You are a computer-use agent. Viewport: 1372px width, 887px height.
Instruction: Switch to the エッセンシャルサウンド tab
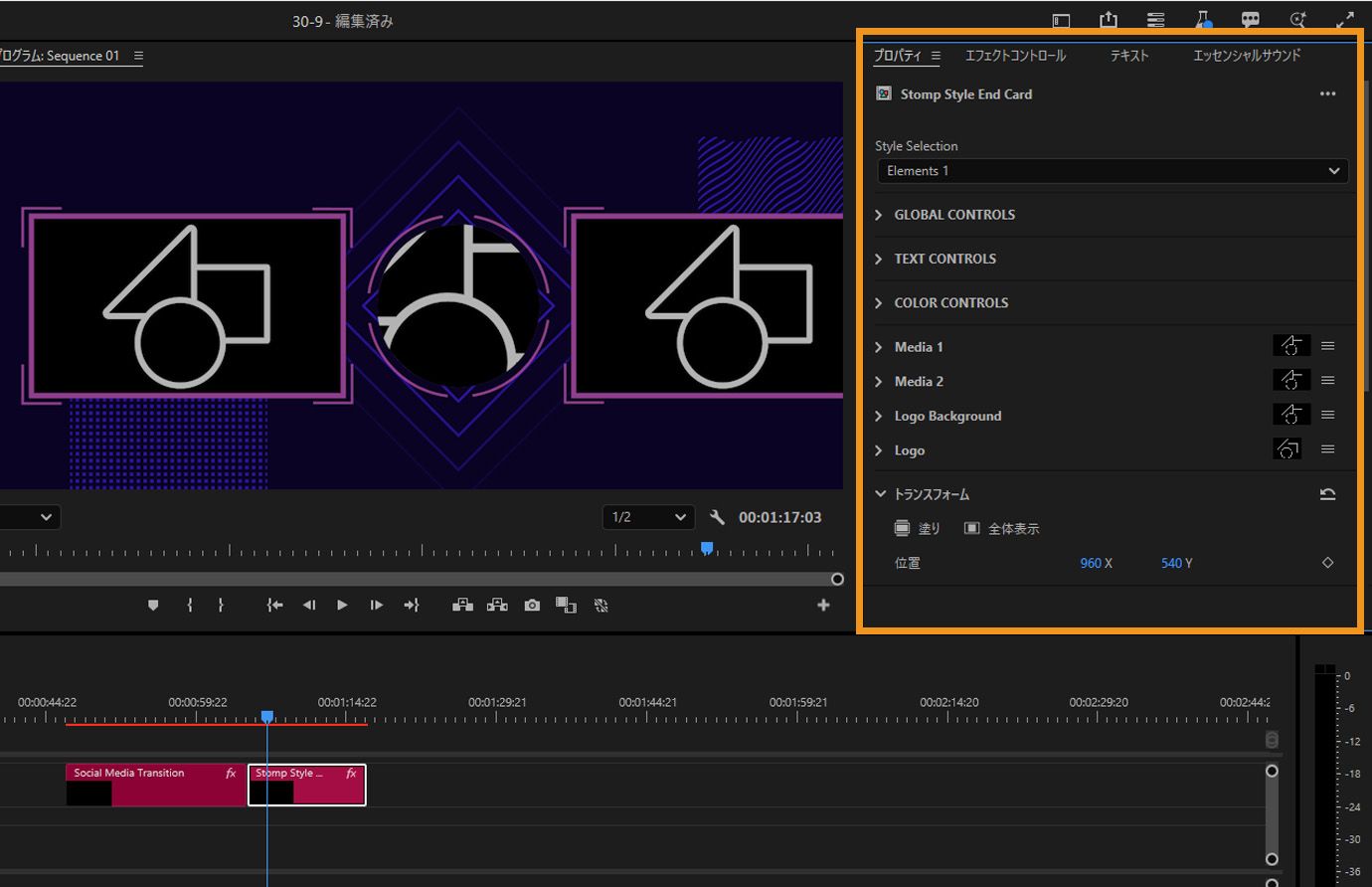pos(1246,56)
